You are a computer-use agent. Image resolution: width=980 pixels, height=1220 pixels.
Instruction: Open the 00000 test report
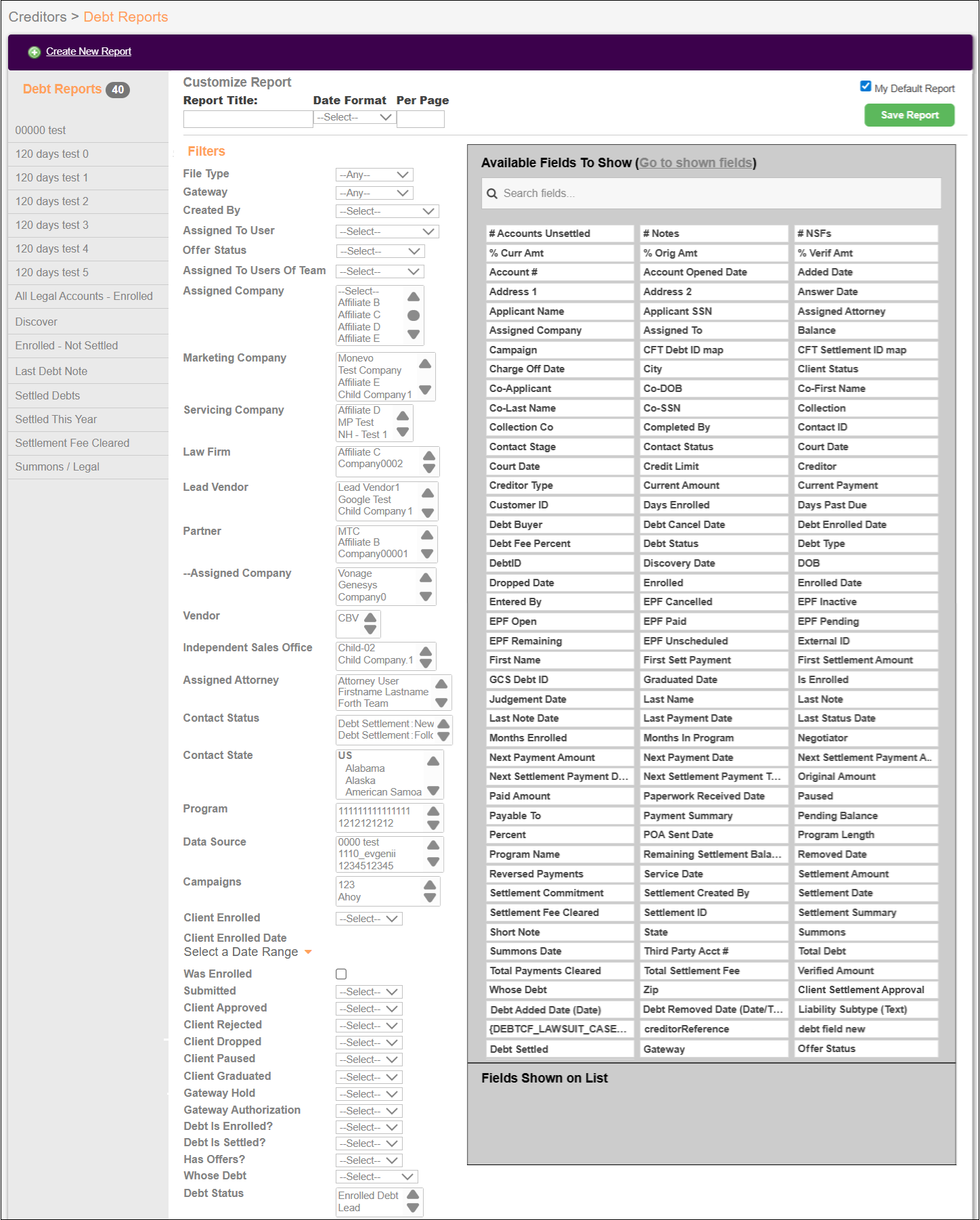(41, 131)
